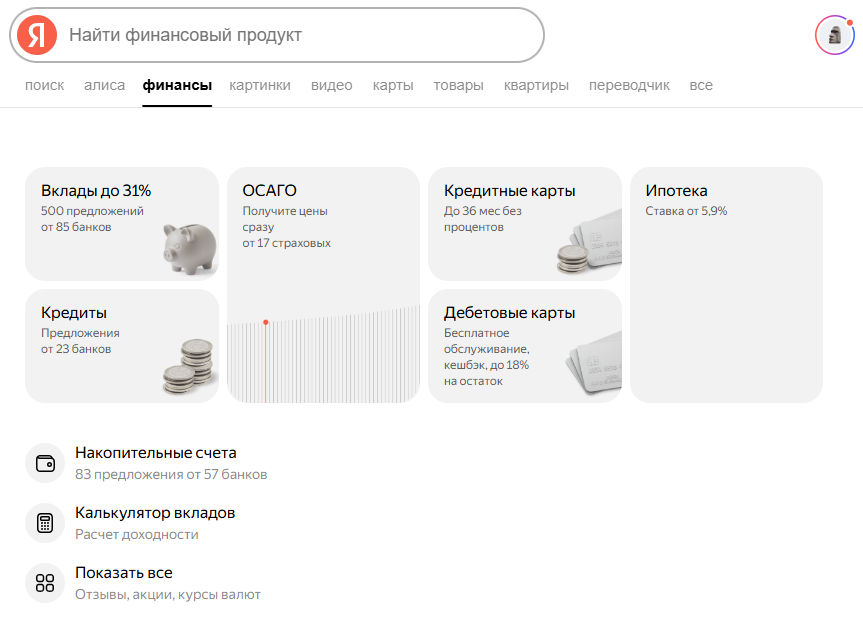
Task: Focus the Найти финансовый продукт search field
Action: pos(300,35)
